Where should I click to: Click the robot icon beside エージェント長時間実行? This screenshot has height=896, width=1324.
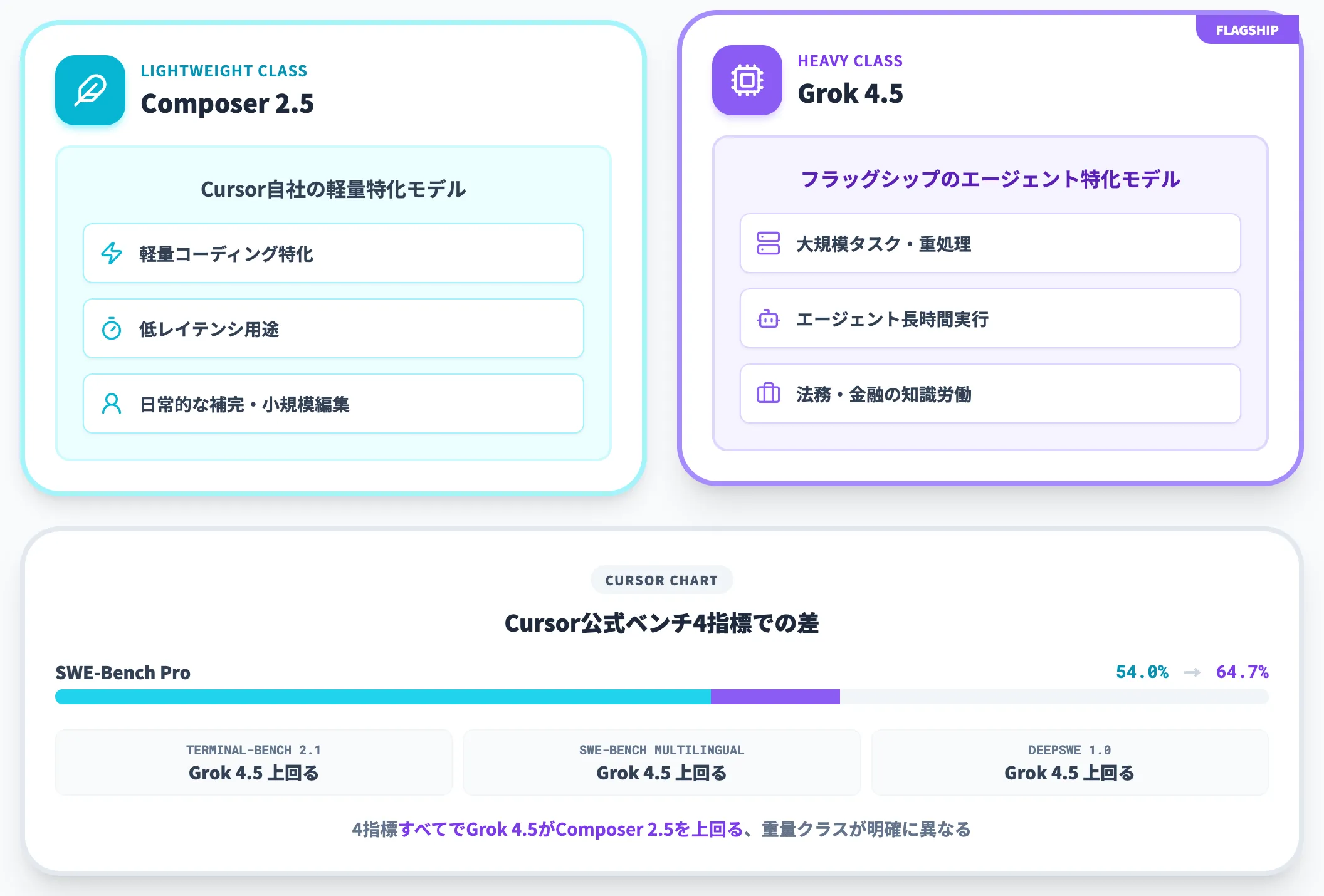pos(769,318)
